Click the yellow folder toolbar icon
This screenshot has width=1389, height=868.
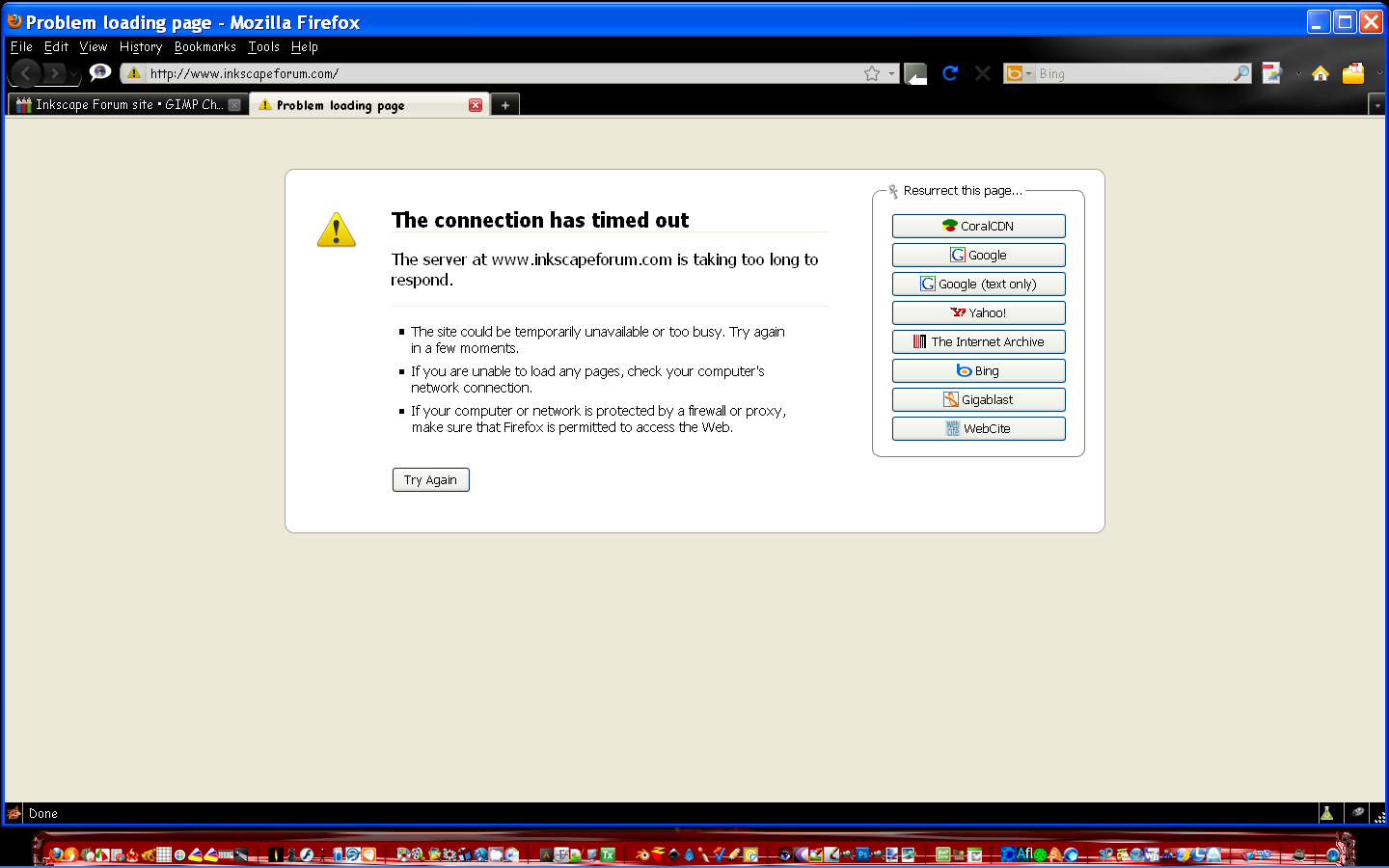pos(1353,73)
